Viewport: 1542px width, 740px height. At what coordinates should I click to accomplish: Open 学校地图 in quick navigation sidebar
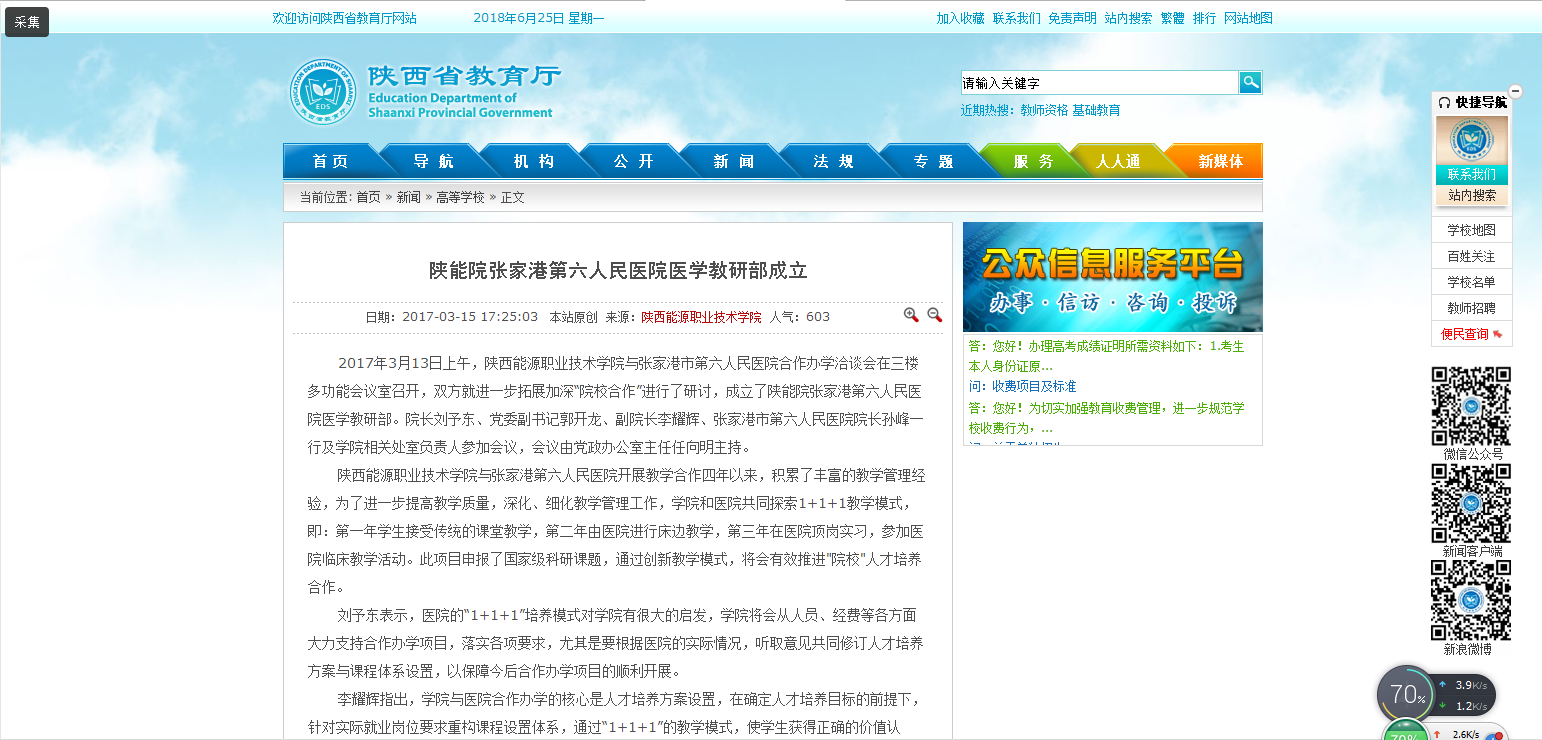(x=1471, y=230)
